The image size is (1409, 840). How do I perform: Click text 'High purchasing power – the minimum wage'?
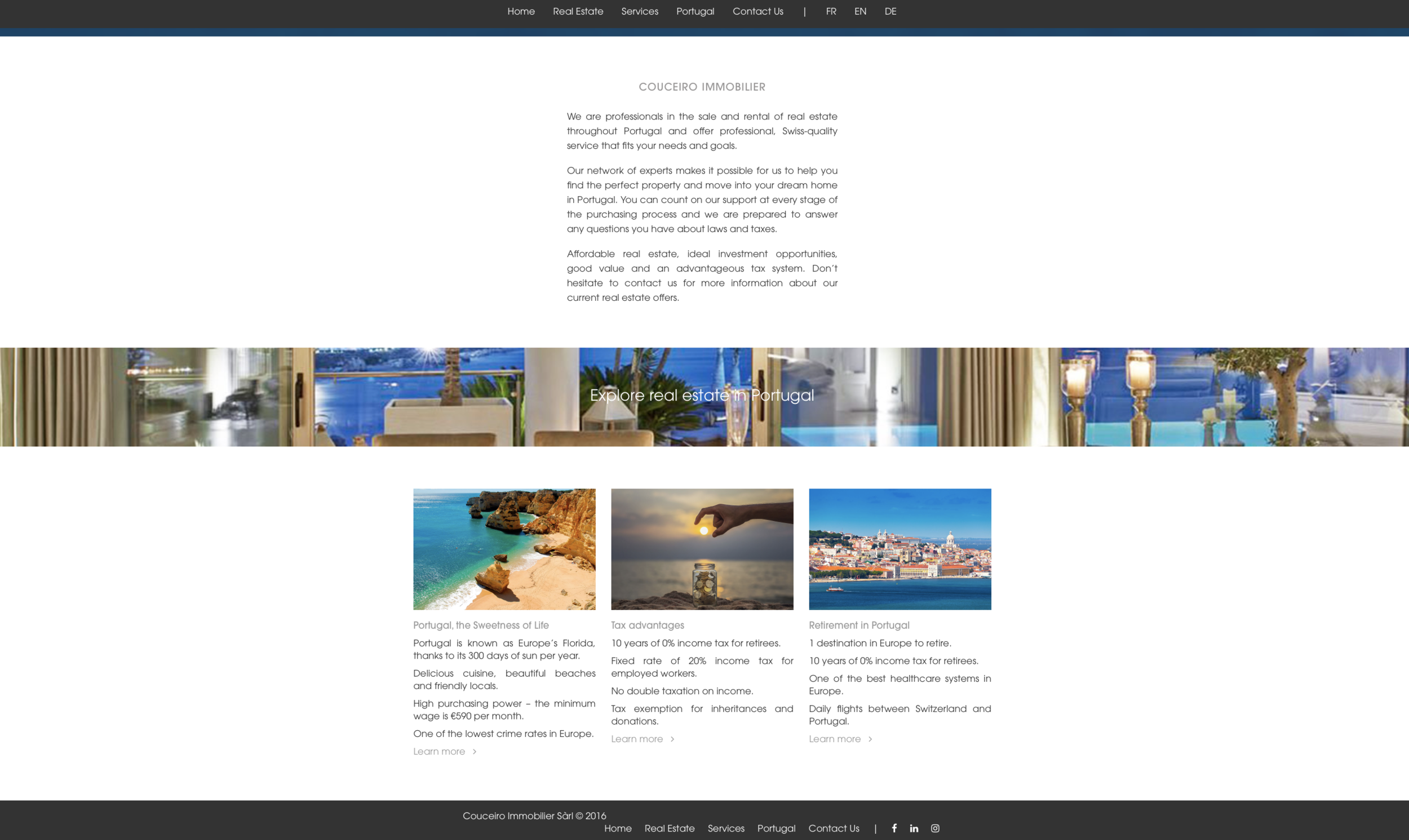coord(504,709)
